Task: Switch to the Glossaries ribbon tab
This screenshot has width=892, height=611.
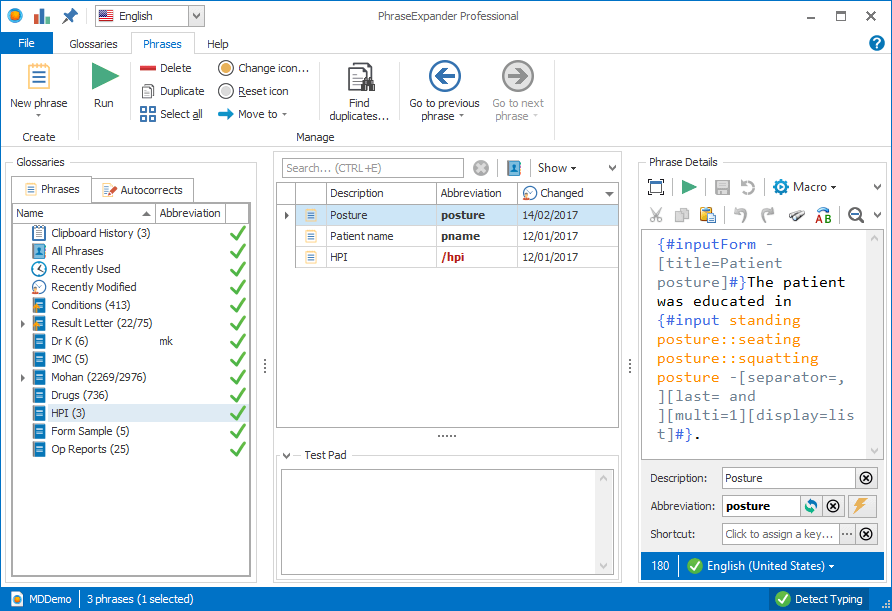Action: 93,44
